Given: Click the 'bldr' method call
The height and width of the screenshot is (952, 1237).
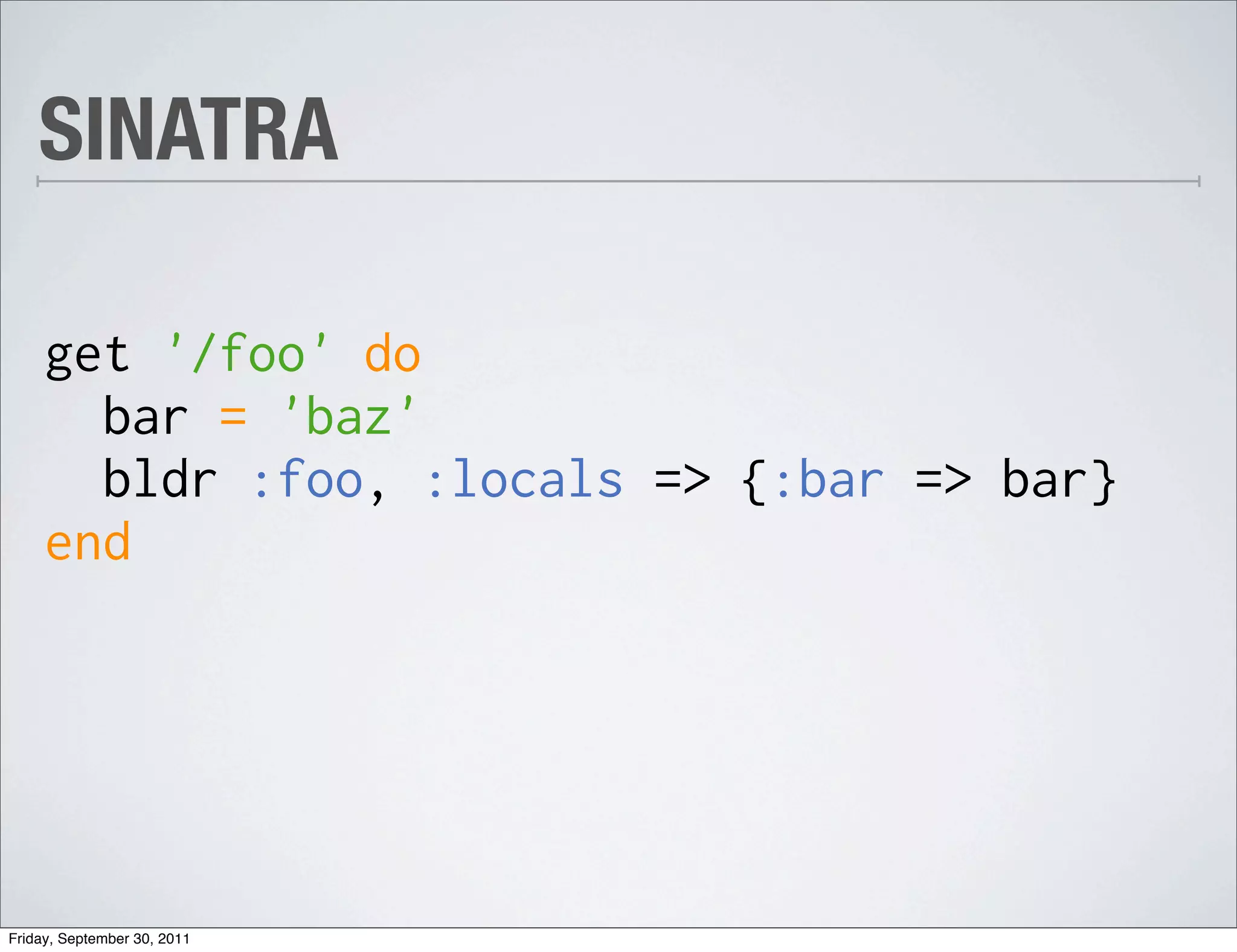Looking at the screenshot, I should coord(160,478).
